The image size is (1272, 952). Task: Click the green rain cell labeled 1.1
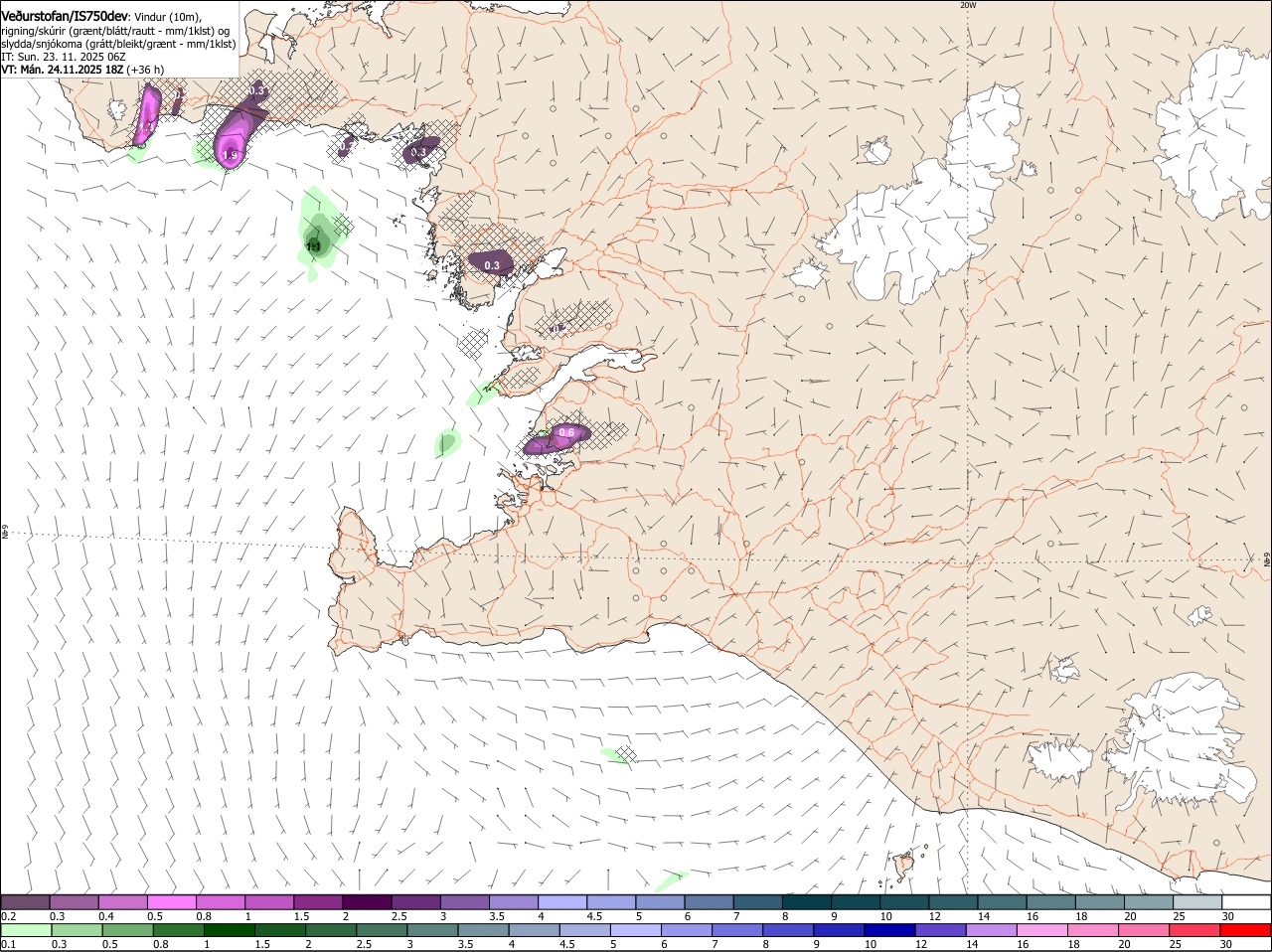click(x=317, y=235)
